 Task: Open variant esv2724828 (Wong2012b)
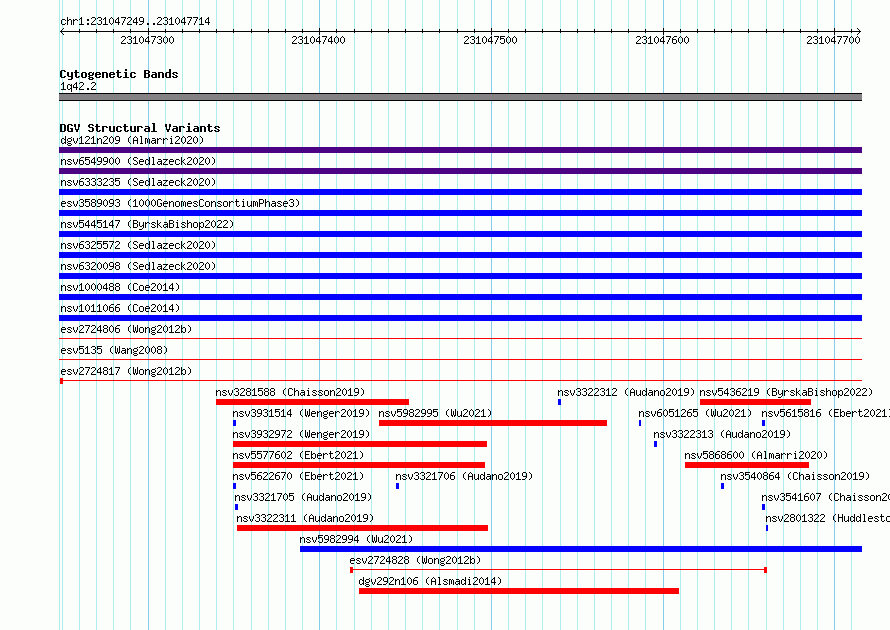click(415, 560)
